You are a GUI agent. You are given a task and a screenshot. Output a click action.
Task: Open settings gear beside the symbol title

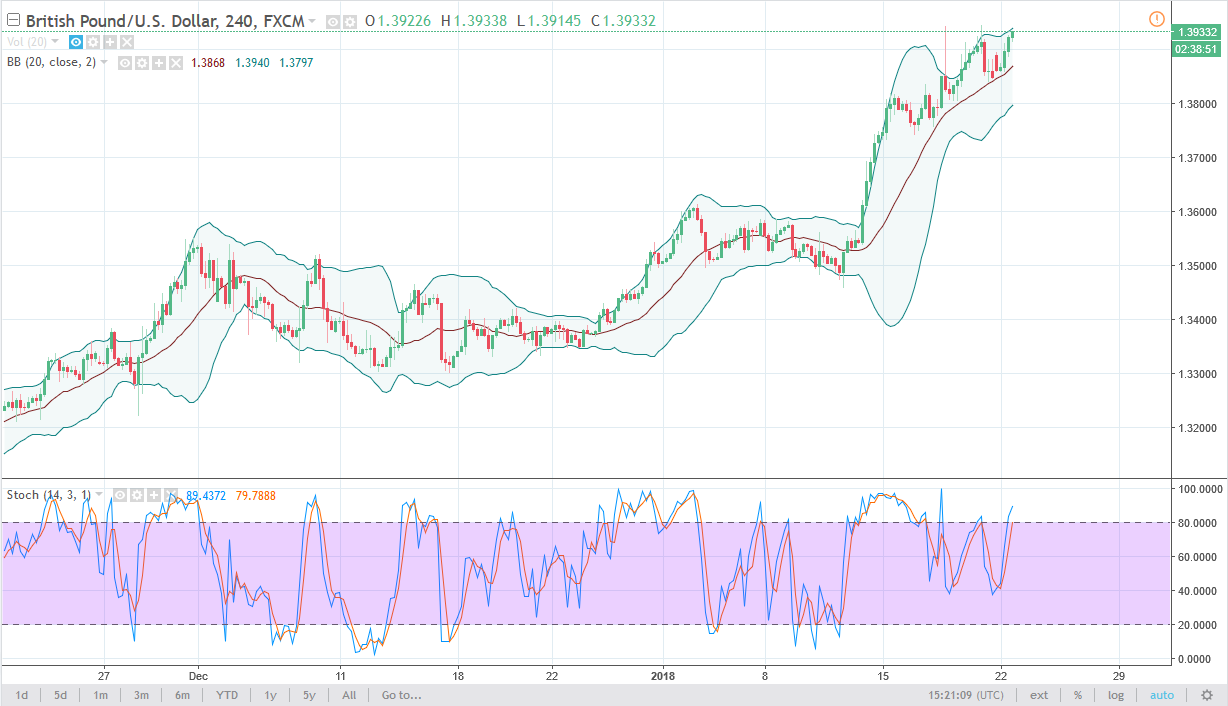click(348, 21)
